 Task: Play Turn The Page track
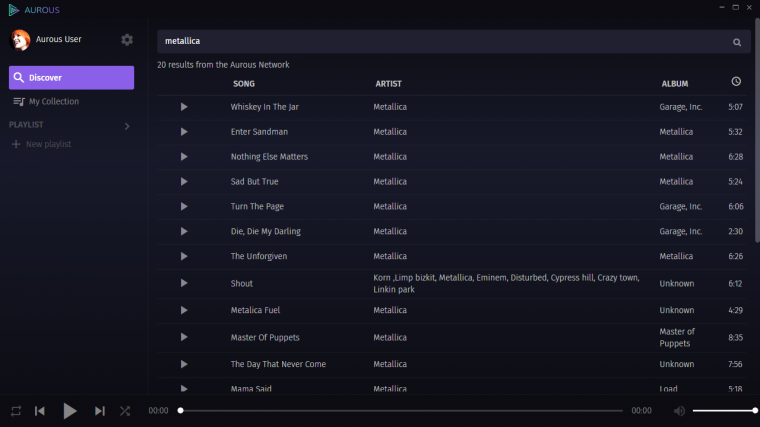tap(184, 206)
